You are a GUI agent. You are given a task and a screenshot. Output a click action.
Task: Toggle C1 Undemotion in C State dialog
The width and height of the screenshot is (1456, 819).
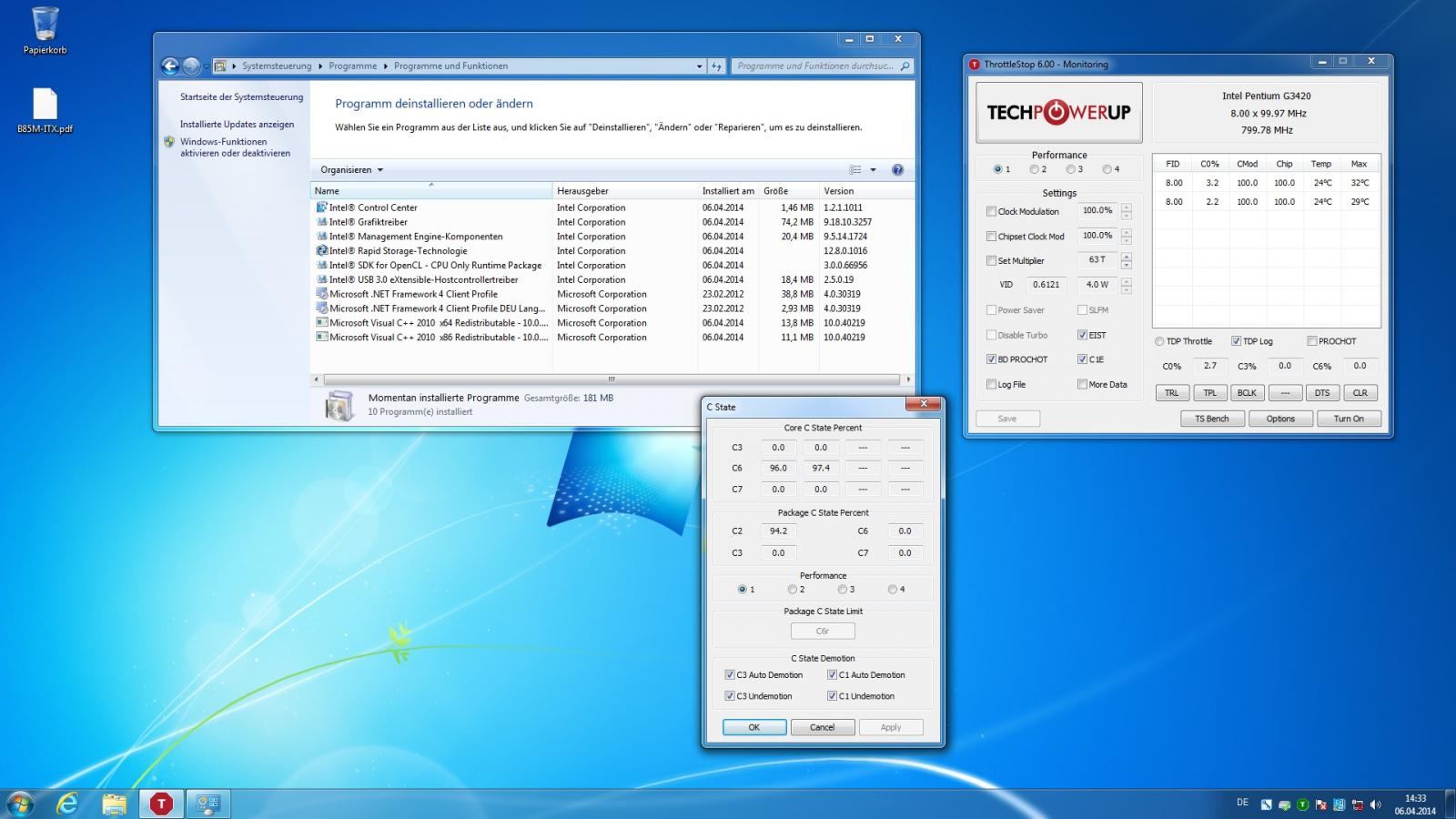click(x=832, y=696)
